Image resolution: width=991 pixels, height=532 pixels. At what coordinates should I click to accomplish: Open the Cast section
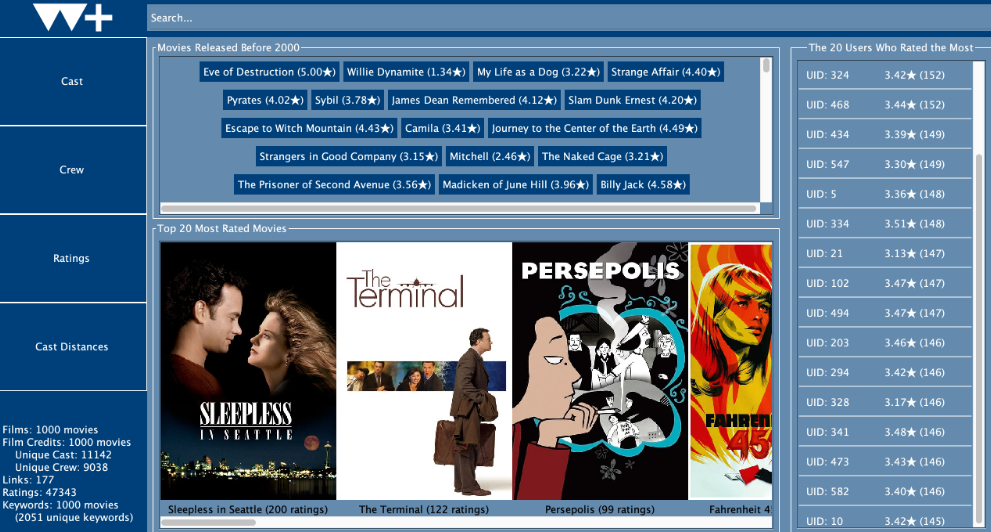tap(73, 82)
